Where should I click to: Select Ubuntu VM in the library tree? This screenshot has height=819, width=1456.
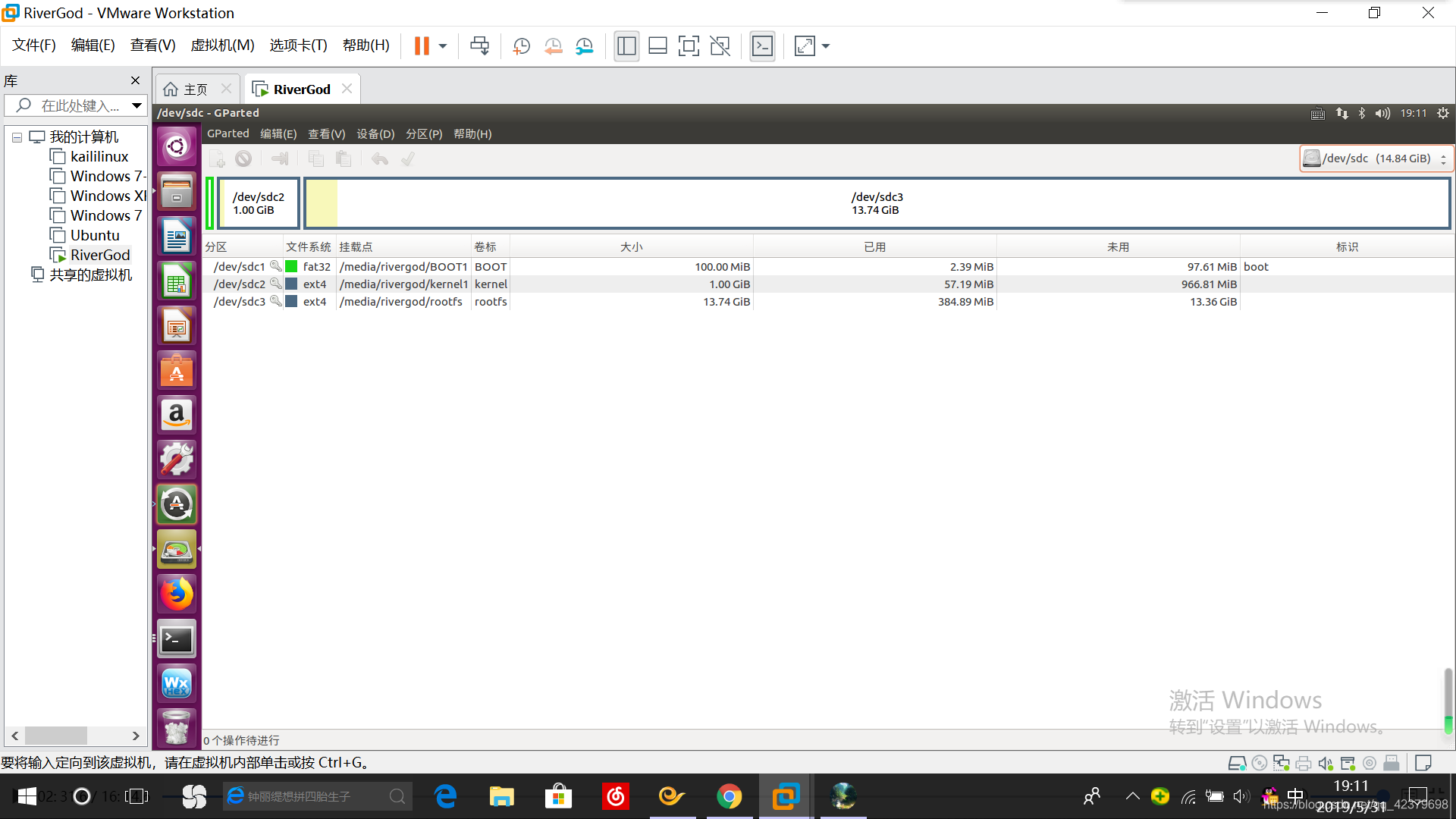point(95,236)
